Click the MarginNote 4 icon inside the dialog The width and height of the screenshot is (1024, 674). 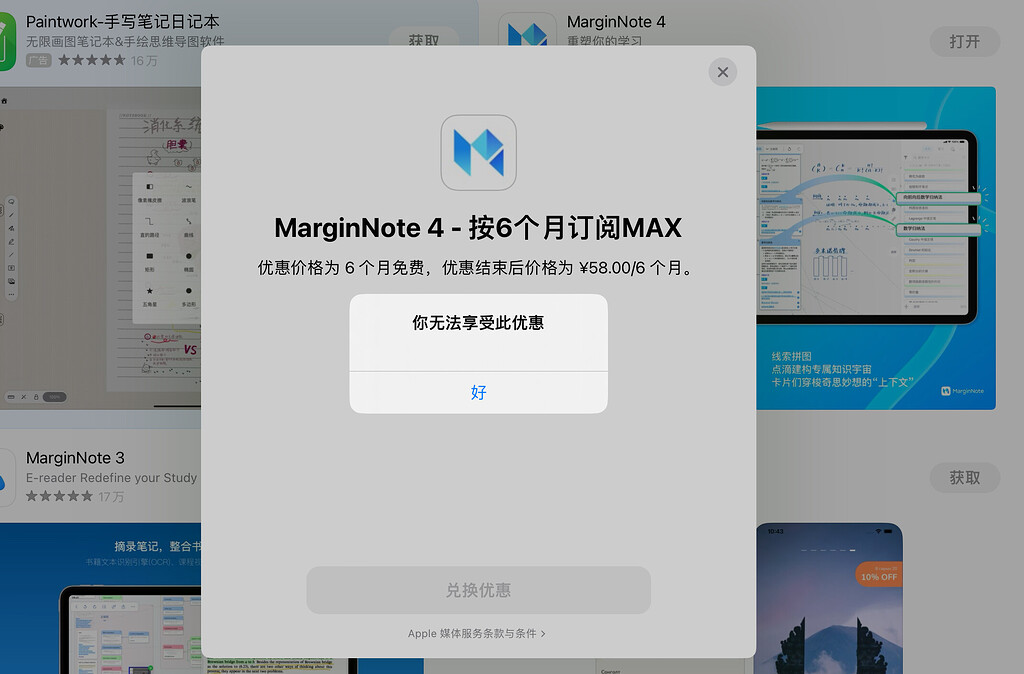pos(478,152)
